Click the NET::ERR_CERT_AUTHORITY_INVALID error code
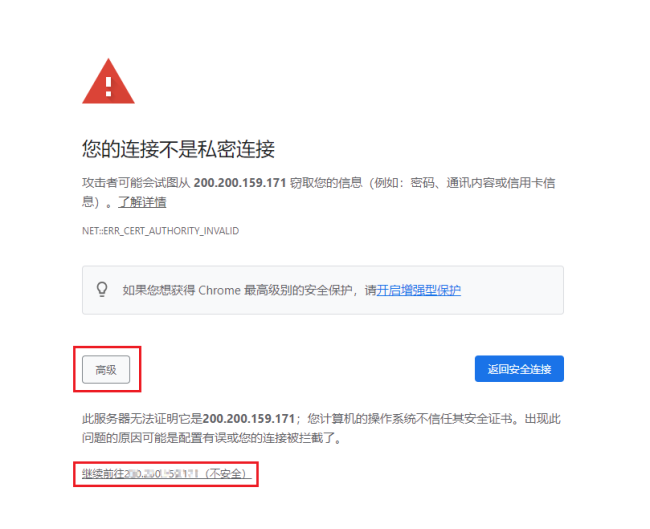Viewport: 650px width, 529px height. (160, 231)
